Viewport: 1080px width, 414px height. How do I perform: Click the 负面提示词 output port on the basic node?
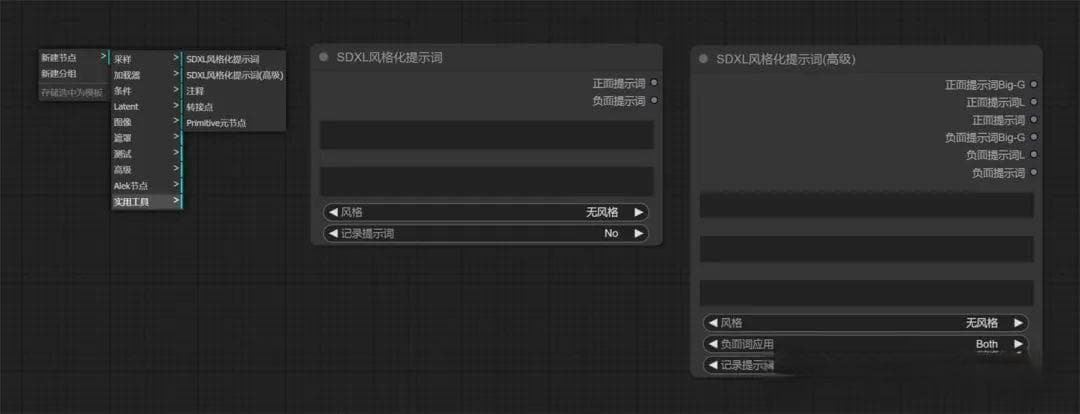[654, 101]
